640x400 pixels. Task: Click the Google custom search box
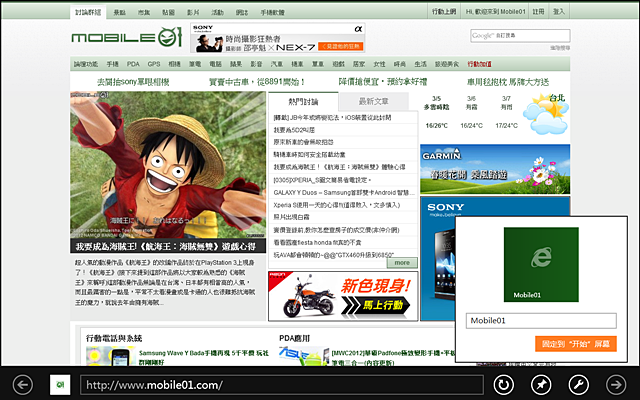coord(520,36)
